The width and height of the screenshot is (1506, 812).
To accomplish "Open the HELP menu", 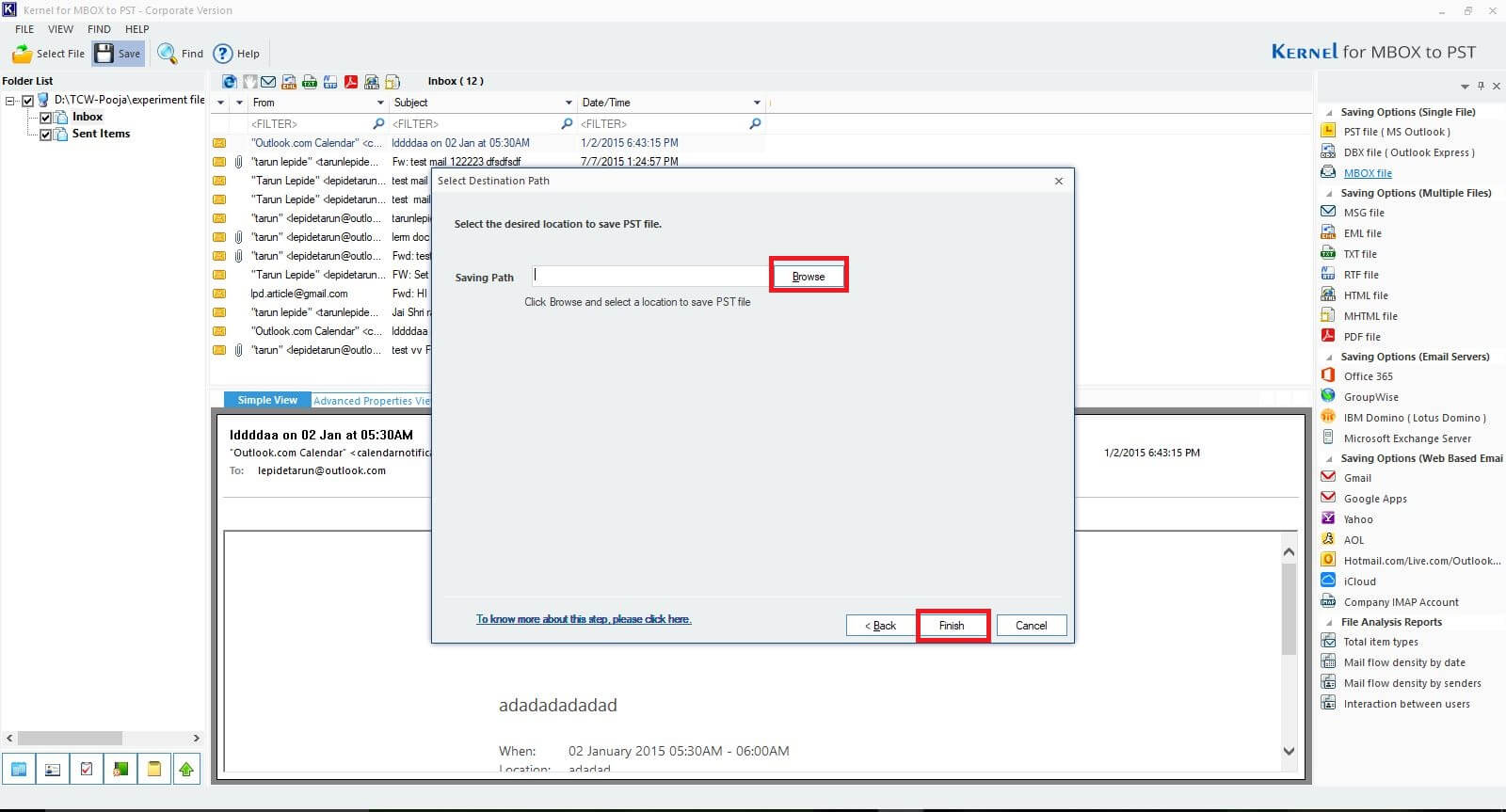I will (137, 29).
